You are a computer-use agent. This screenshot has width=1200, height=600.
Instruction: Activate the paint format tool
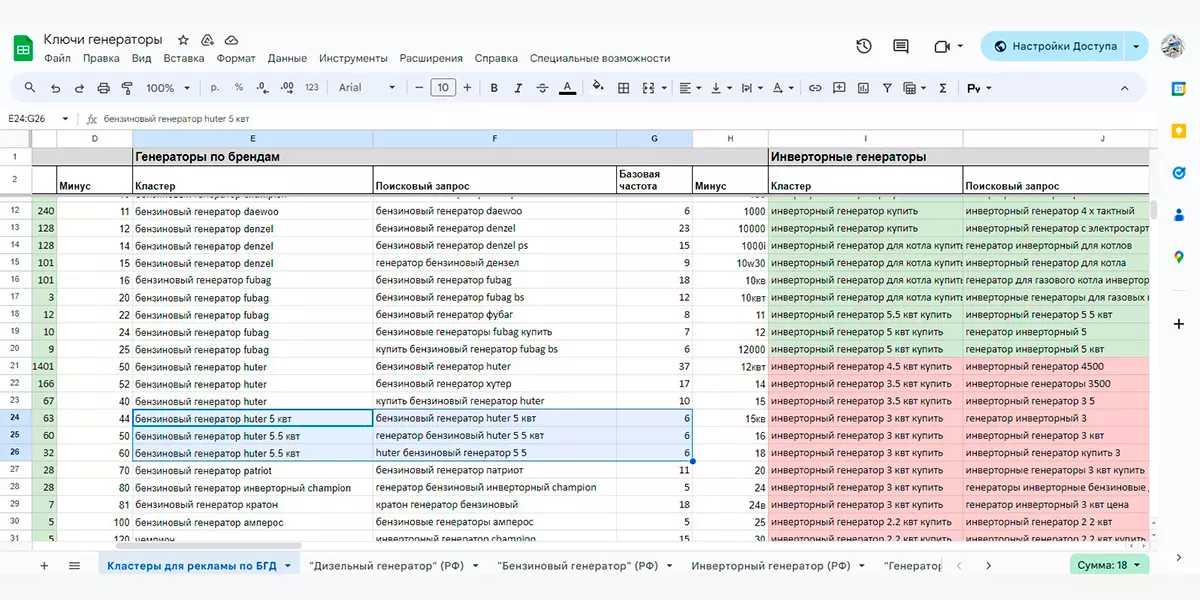coord(127,88)
